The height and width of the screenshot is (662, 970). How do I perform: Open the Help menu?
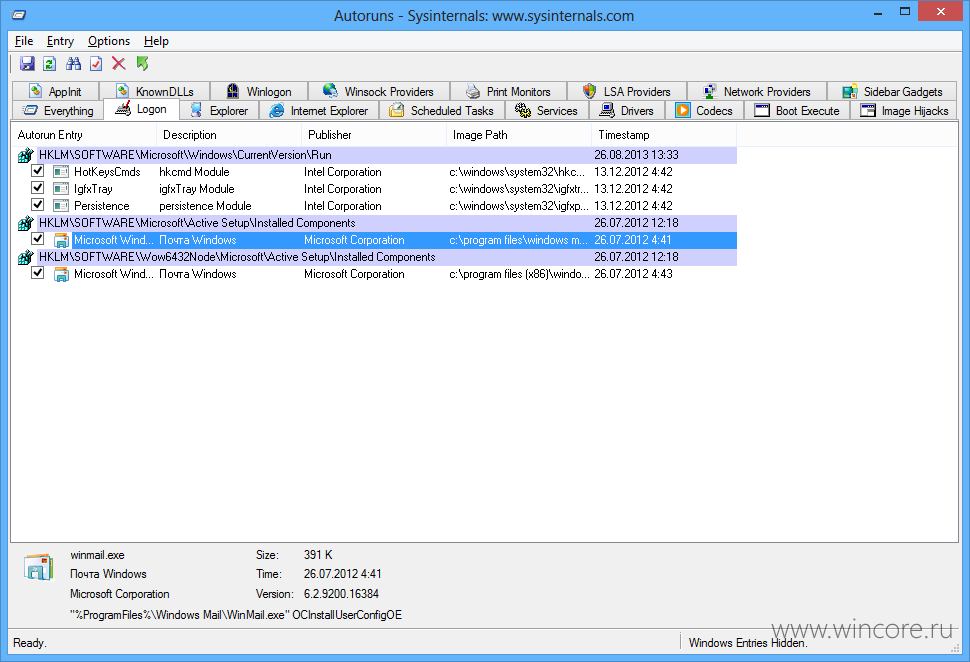156,41
